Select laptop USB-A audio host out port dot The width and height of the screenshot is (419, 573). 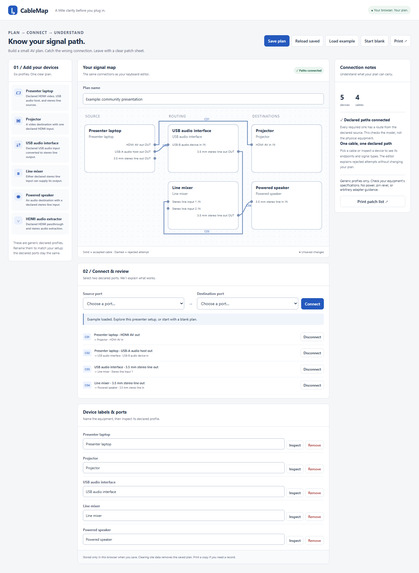pyautogui.click(x=155, y=151)
